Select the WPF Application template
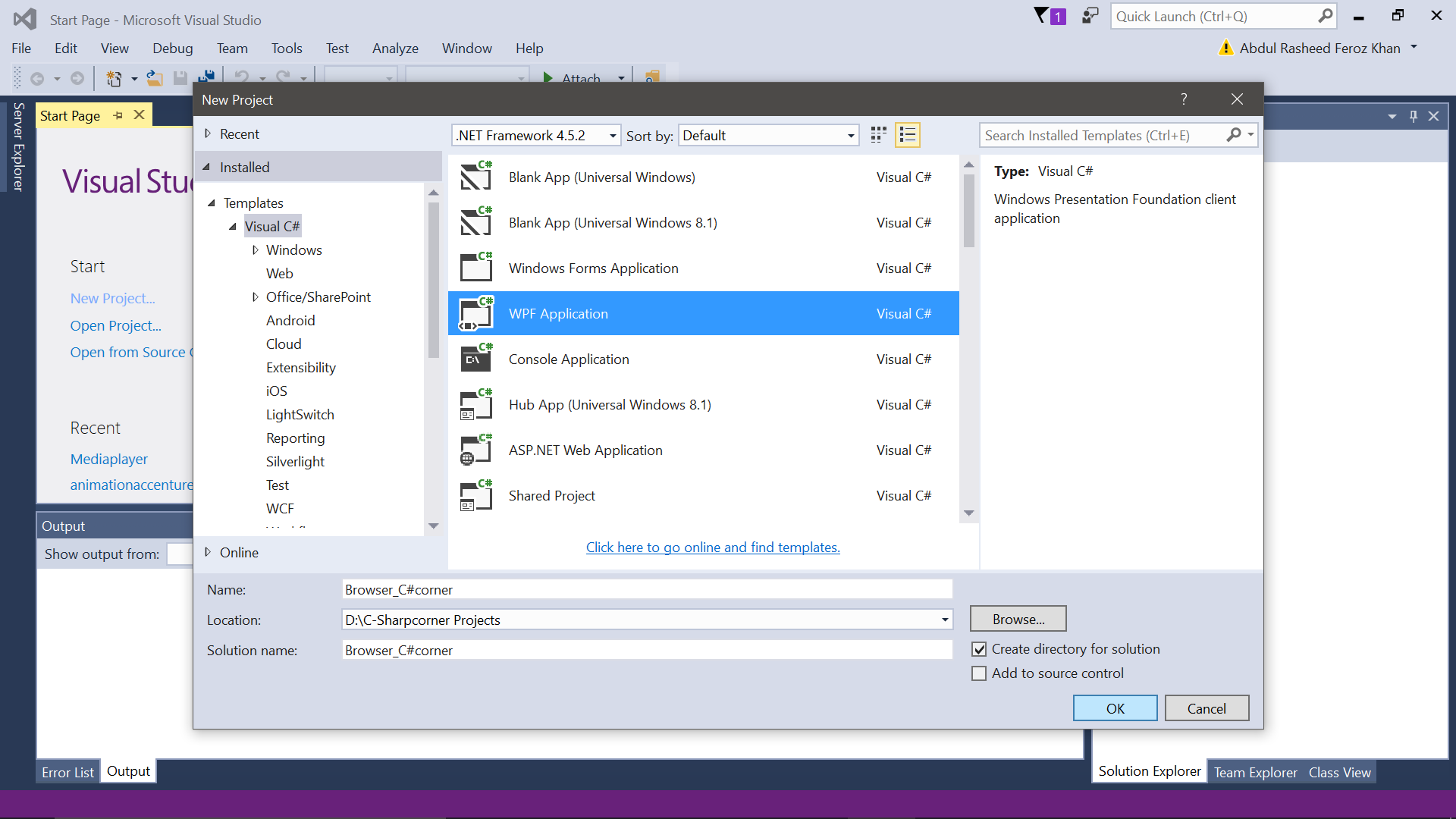 (704, 313)
